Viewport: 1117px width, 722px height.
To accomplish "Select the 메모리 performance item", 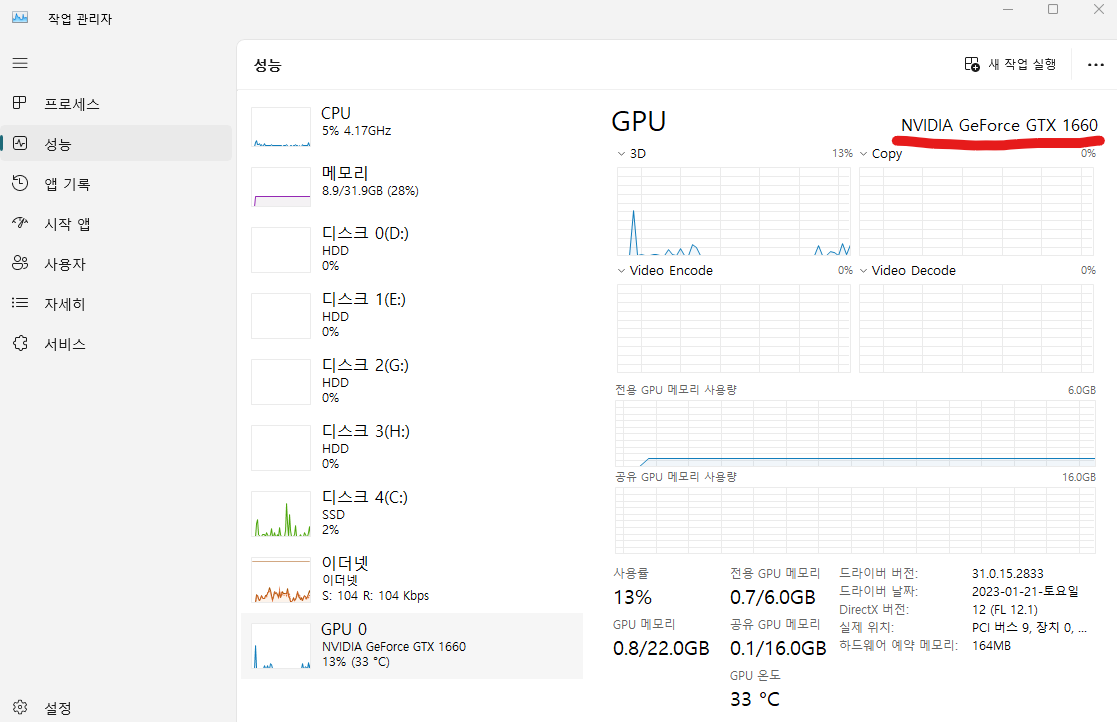I will 412,185.
